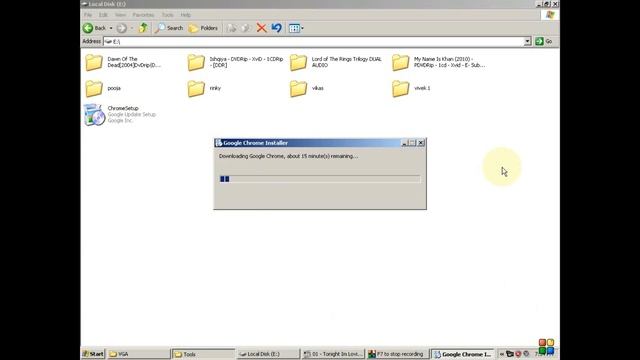
Task: Toggle the Folders pane button
Action: pos(203,28)
